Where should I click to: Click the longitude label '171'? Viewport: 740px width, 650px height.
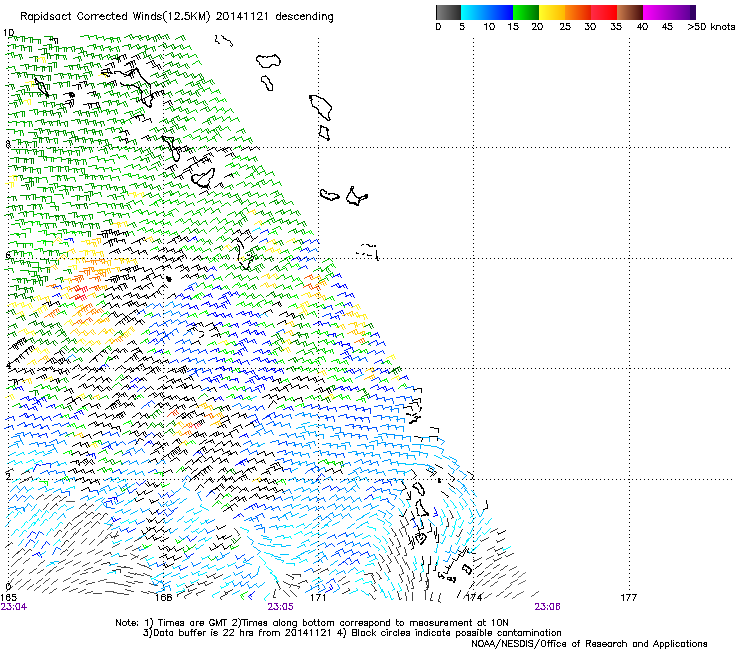(x=318, y=598)
